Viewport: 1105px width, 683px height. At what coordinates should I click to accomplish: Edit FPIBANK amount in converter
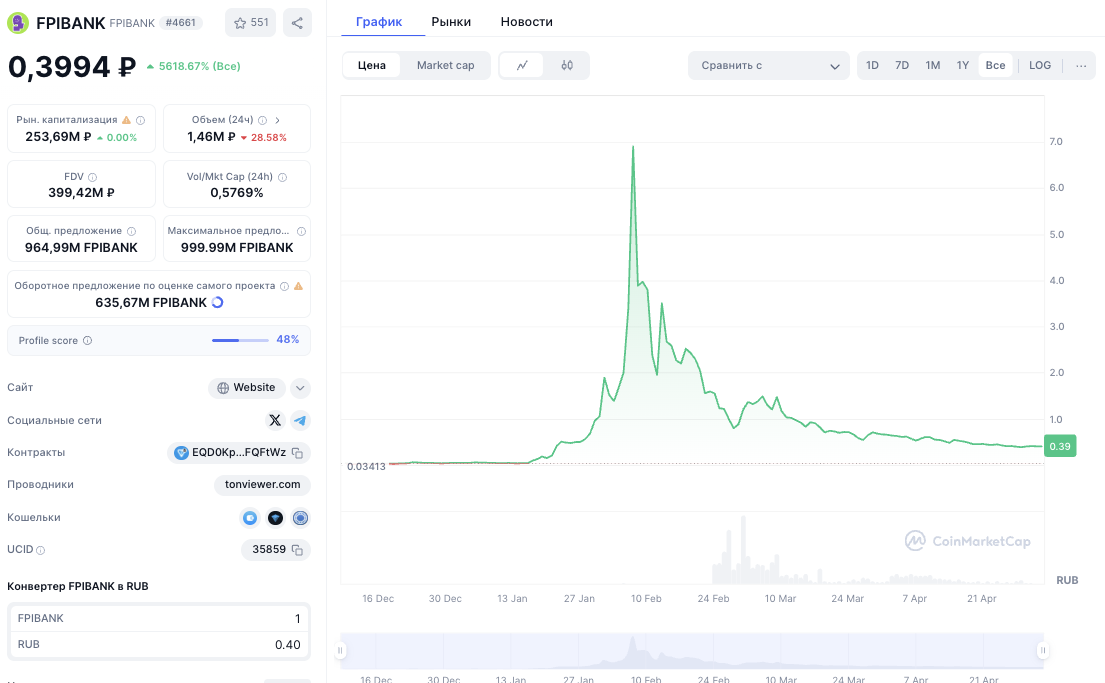click(159, 618)
